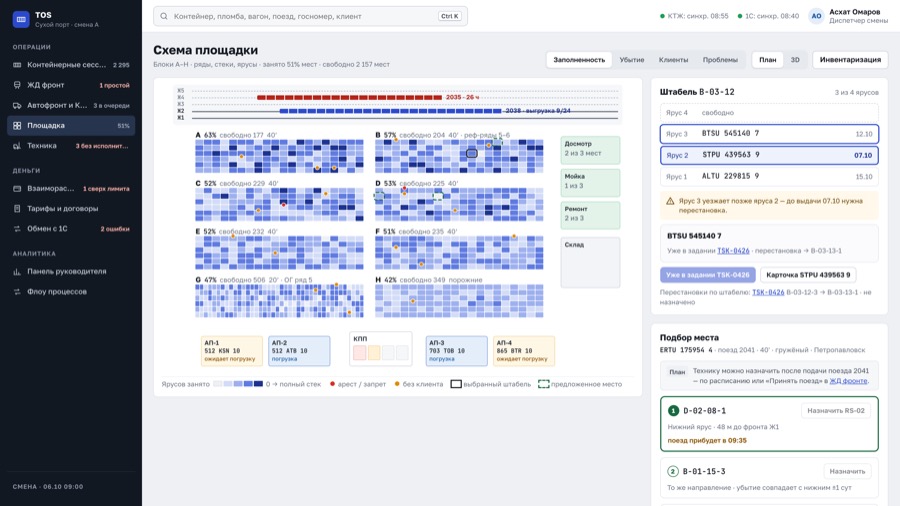Viewport: 900px width, 506px height.
Task: Switch to the Убытие tab
Action: tap(631, 60)
